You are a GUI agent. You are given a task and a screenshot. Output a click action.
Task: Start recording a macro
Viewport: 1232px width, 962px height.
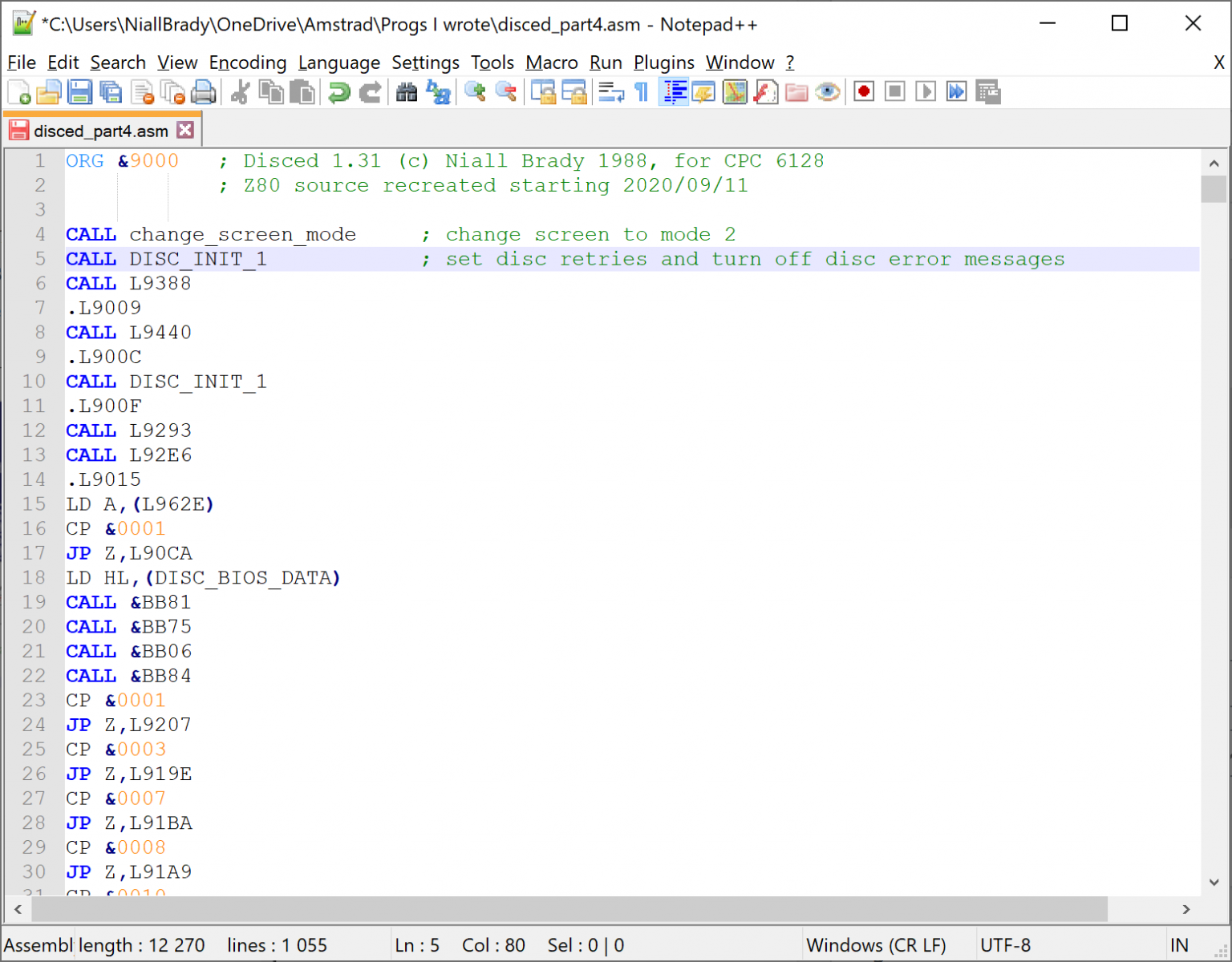(863, 91)
